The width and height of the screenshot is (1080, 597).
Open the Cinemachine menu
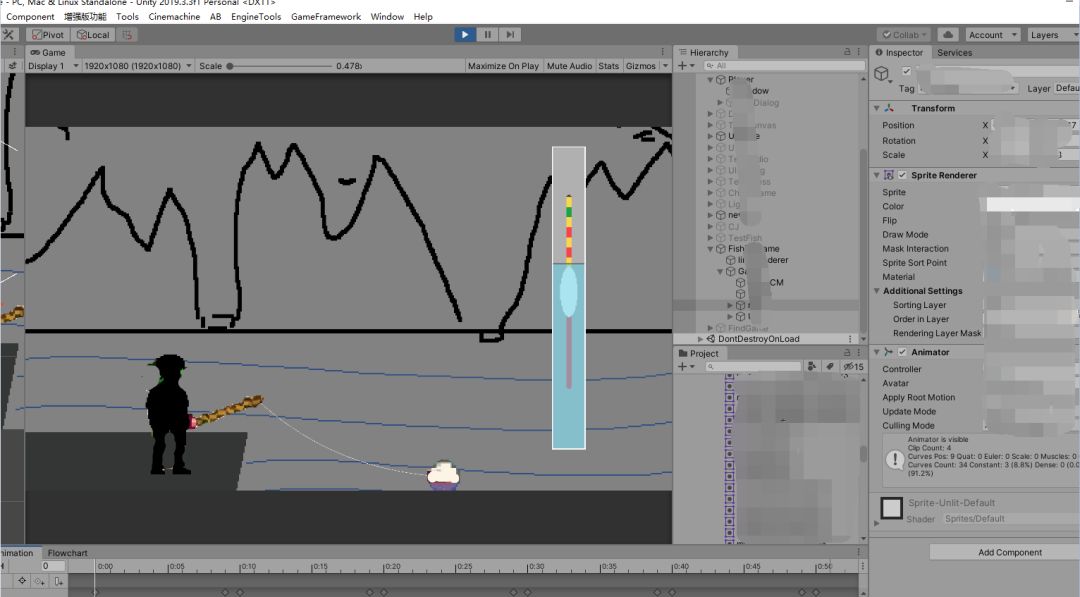pos(174,17)
